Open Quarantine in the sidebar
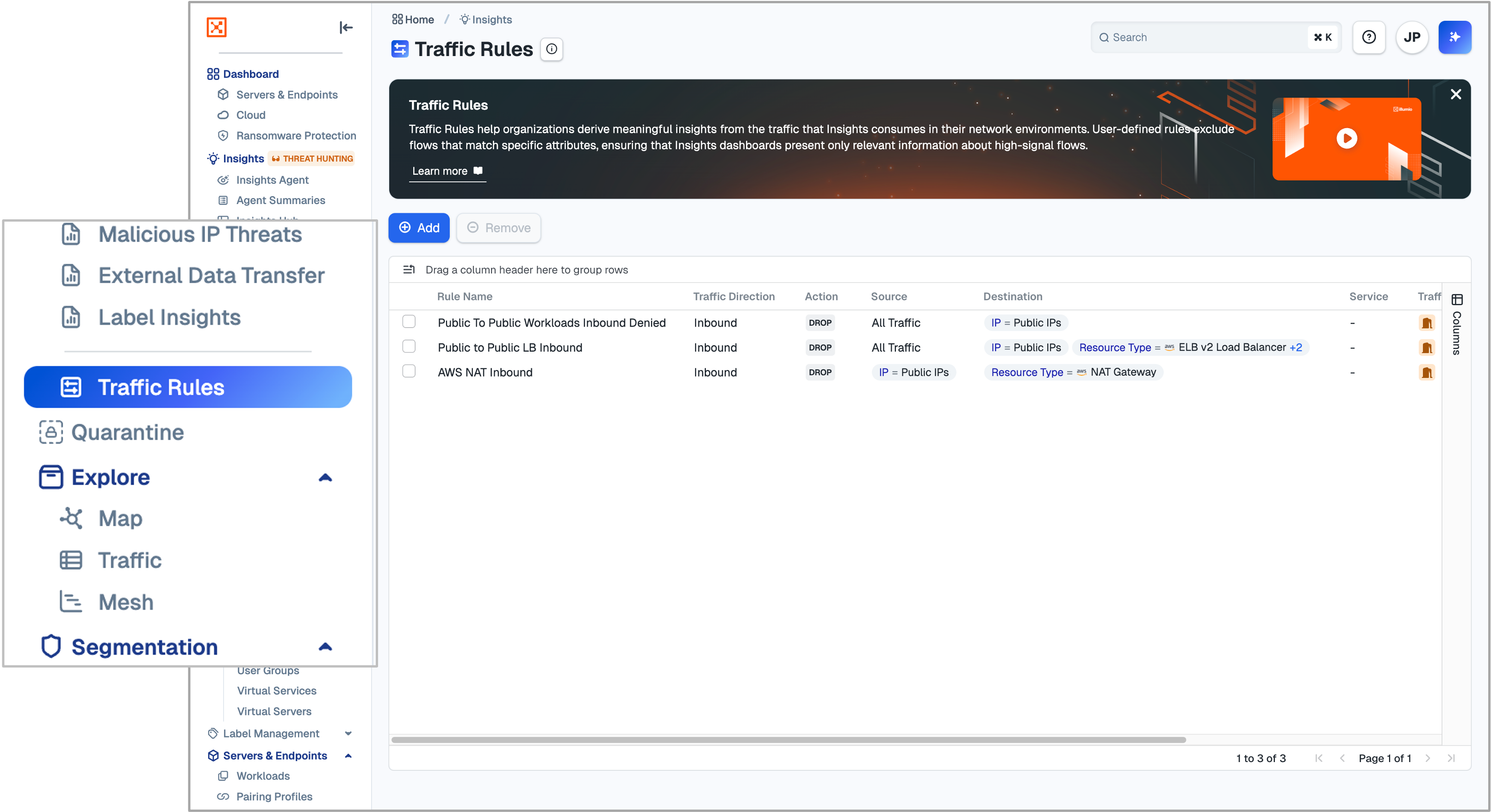Image resolution: width=1491 pixels, height=812 pixels. point(127,432)
